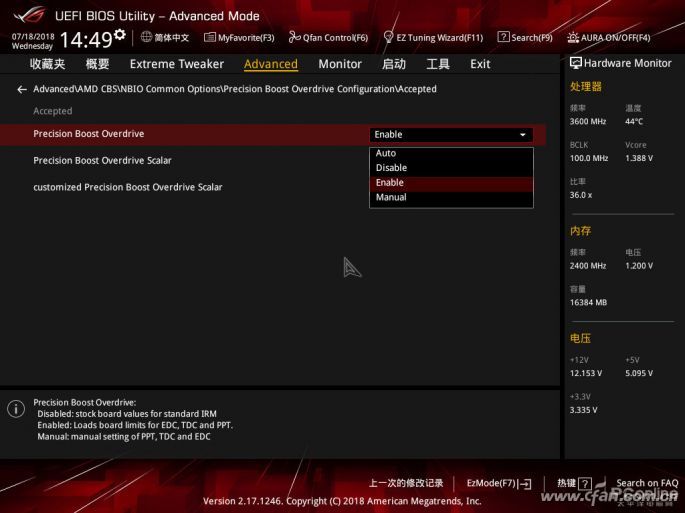This screenshot has width=685, height=513.
Task: Click Search on FAQ link
Action: pos(647,483)
